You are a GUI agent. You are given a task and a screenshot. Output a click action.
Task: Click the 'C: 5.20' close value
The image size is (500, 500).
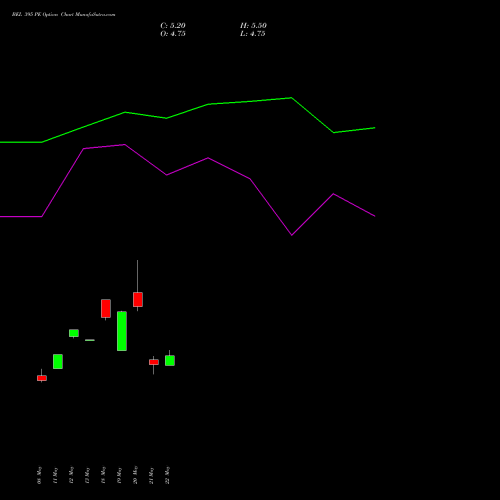click(x=173, y=26)
